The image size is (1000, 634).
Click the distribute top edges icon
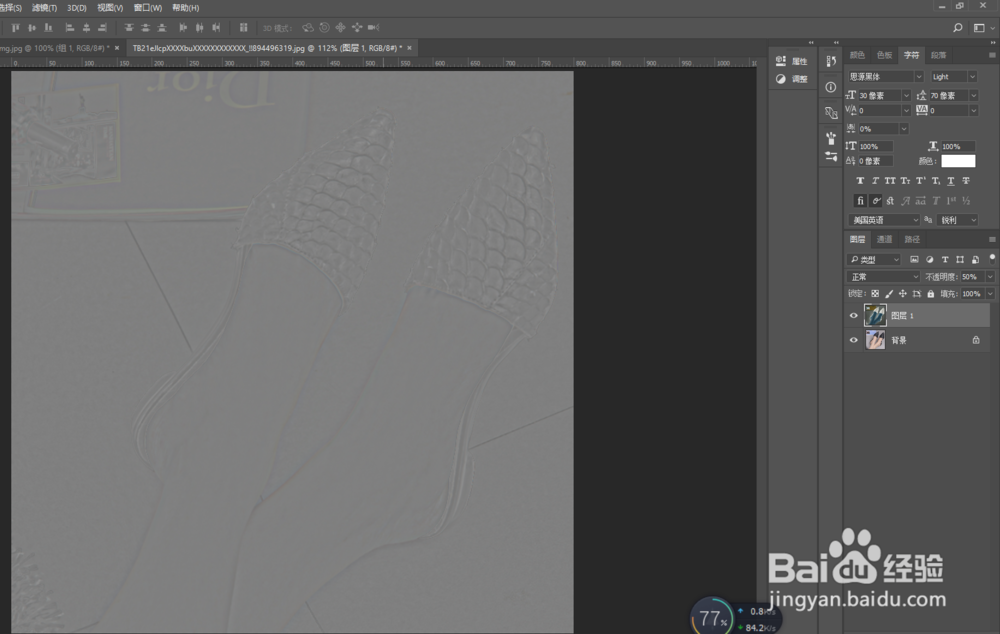(129, 27)
